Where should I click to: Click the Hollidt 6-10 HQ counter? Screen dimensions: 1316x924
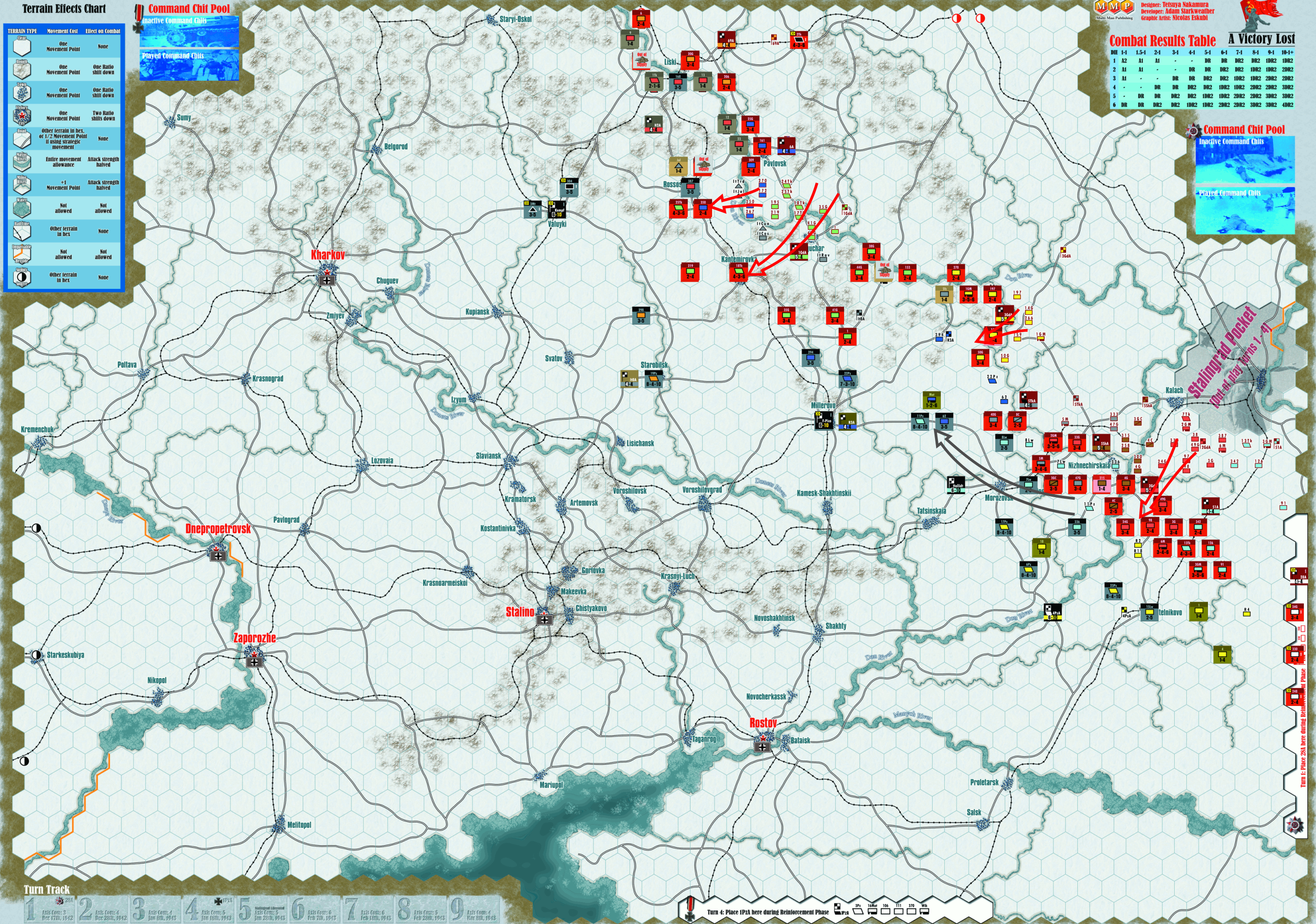956,486
